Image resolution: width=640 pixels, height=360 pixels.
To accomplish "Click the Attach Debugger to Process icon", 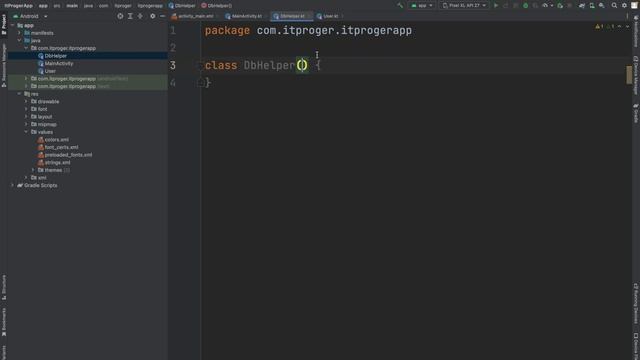I will click(560, 6).
